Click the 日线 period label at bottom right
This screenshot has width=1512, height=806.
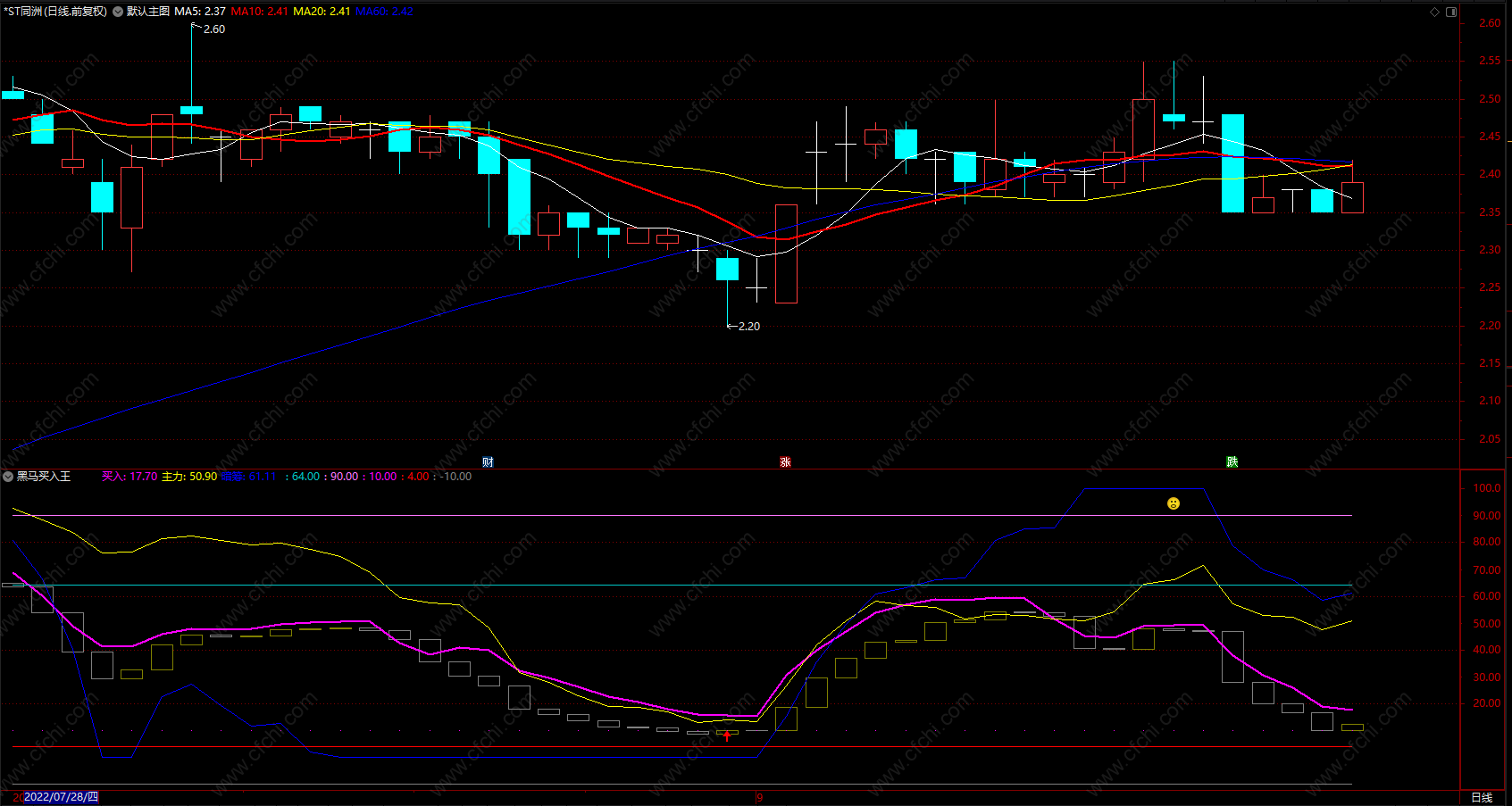point(1482,797)
